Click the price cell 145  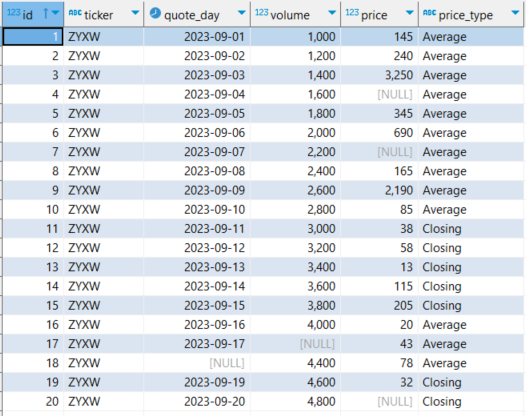click(x=379, y=37)
